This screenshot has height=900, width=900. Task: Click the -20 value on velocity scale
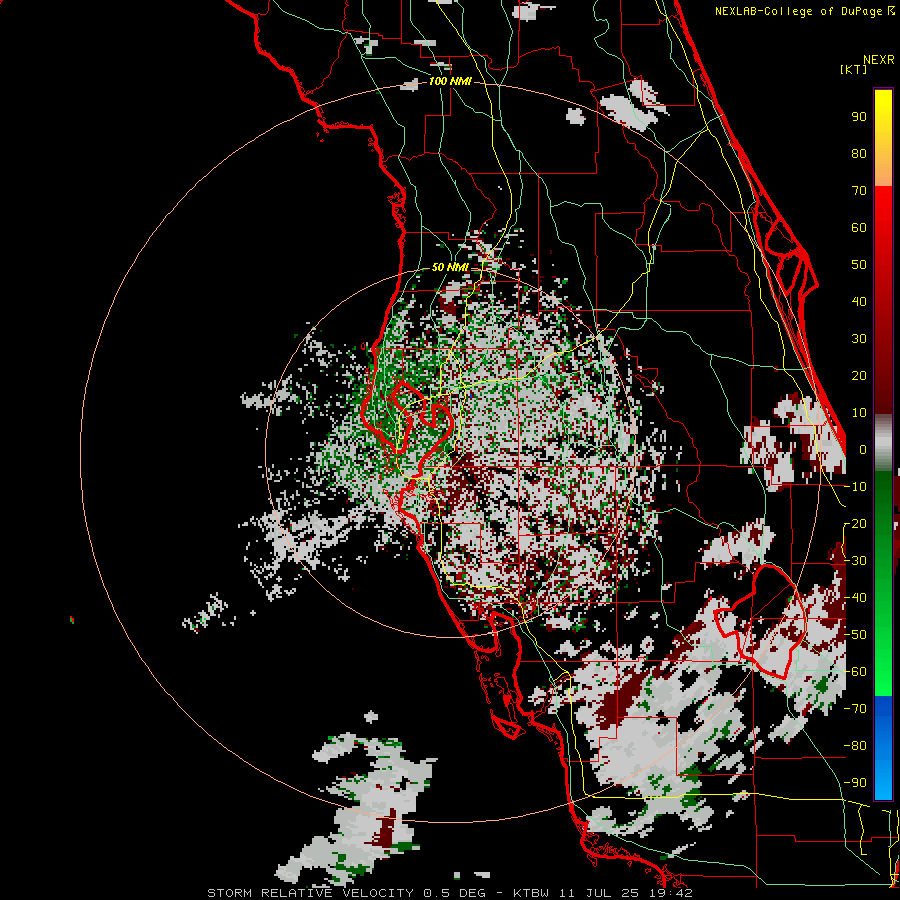pos(855,523)
